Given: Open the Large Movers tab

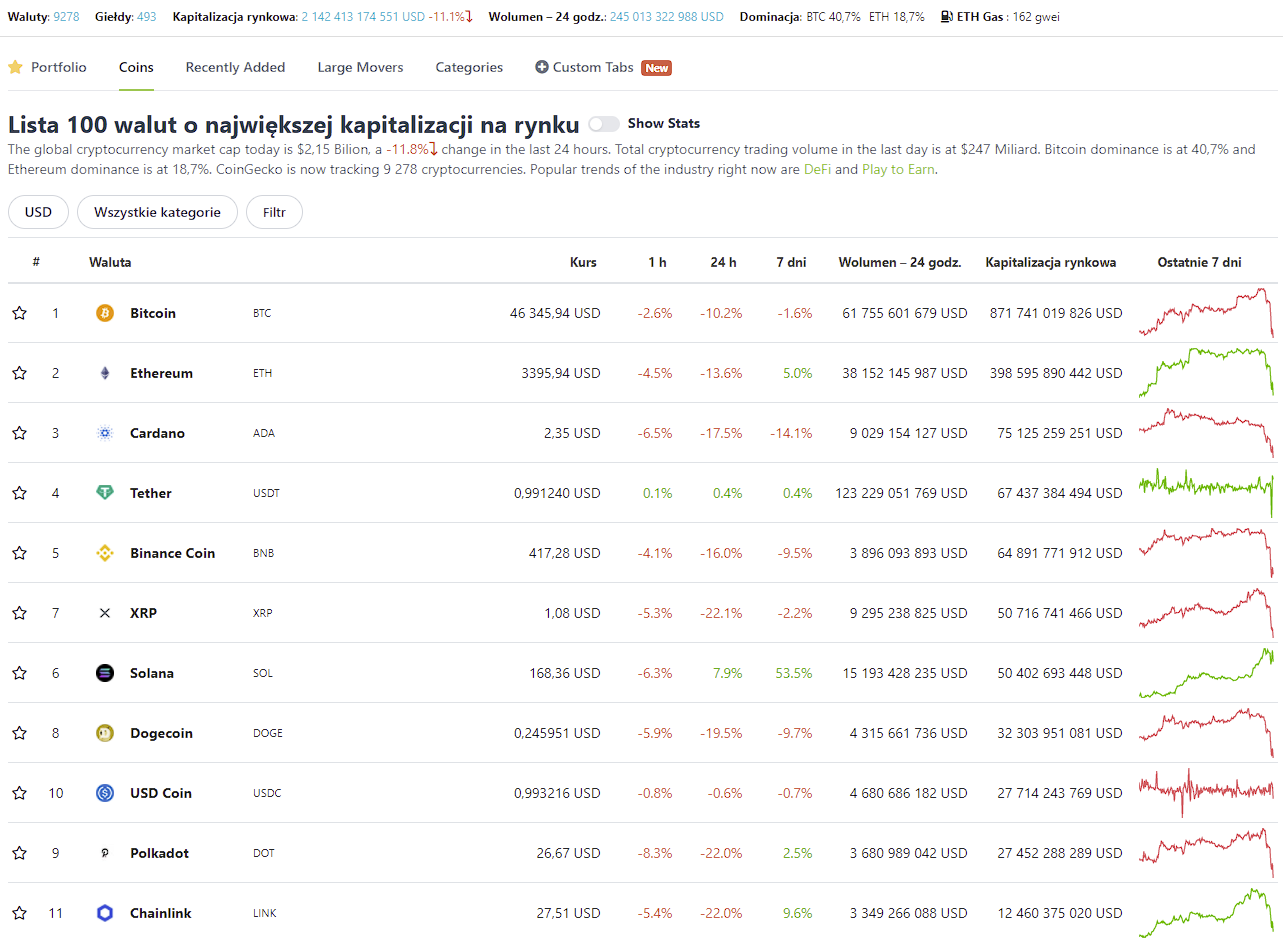Looking at the screenshot, I should point(360,67).
